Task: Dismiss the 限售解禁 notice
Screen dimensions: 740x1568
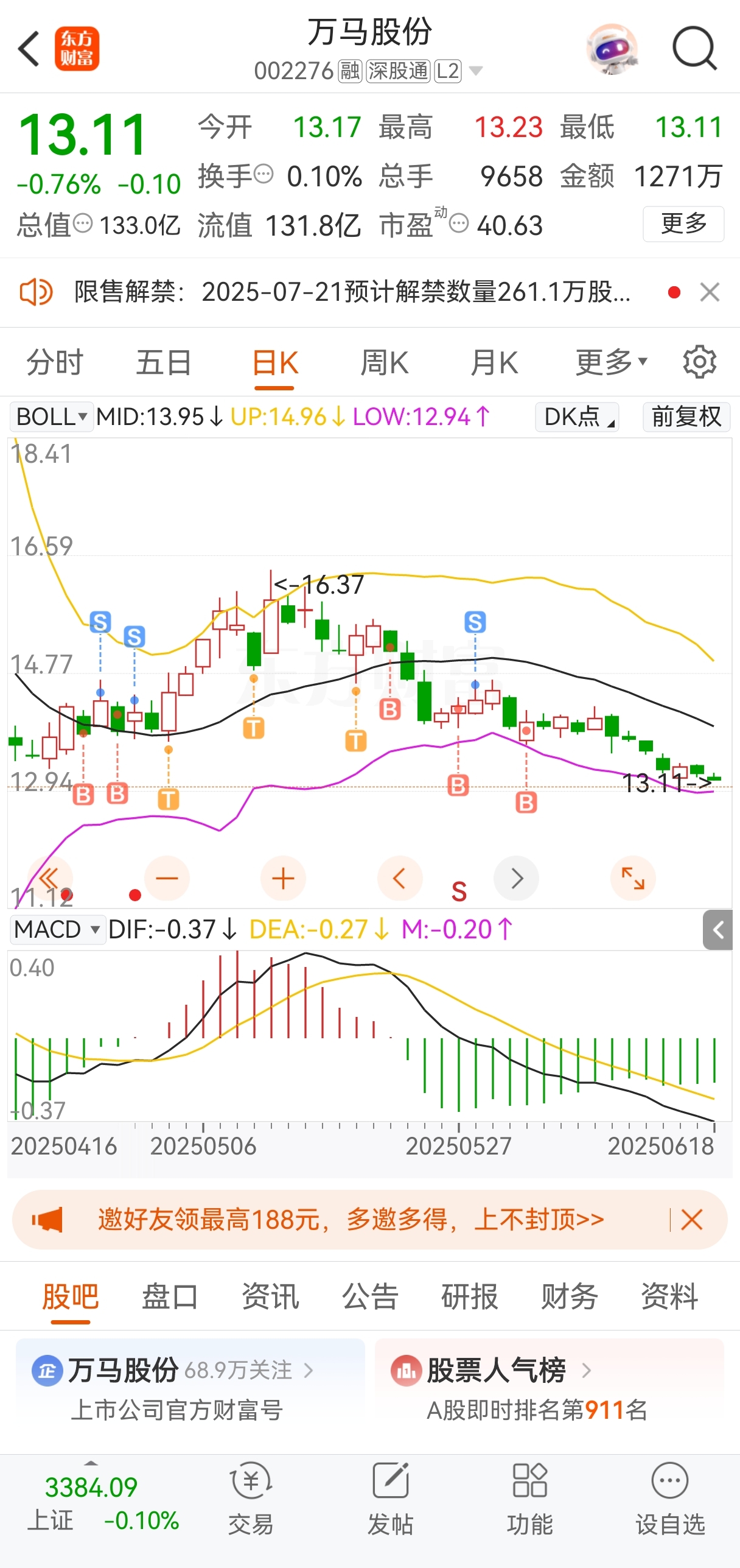Action: click(710, 292)
